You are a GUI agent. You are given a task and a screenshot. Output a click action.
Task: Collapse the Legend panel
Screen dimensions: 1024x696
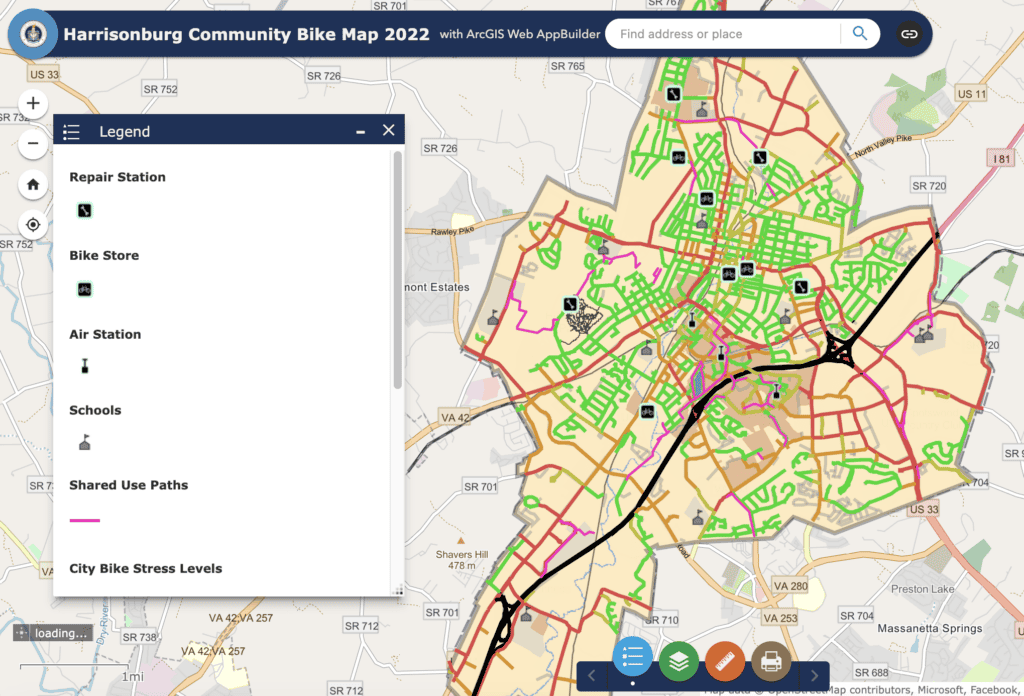[360, 131]
